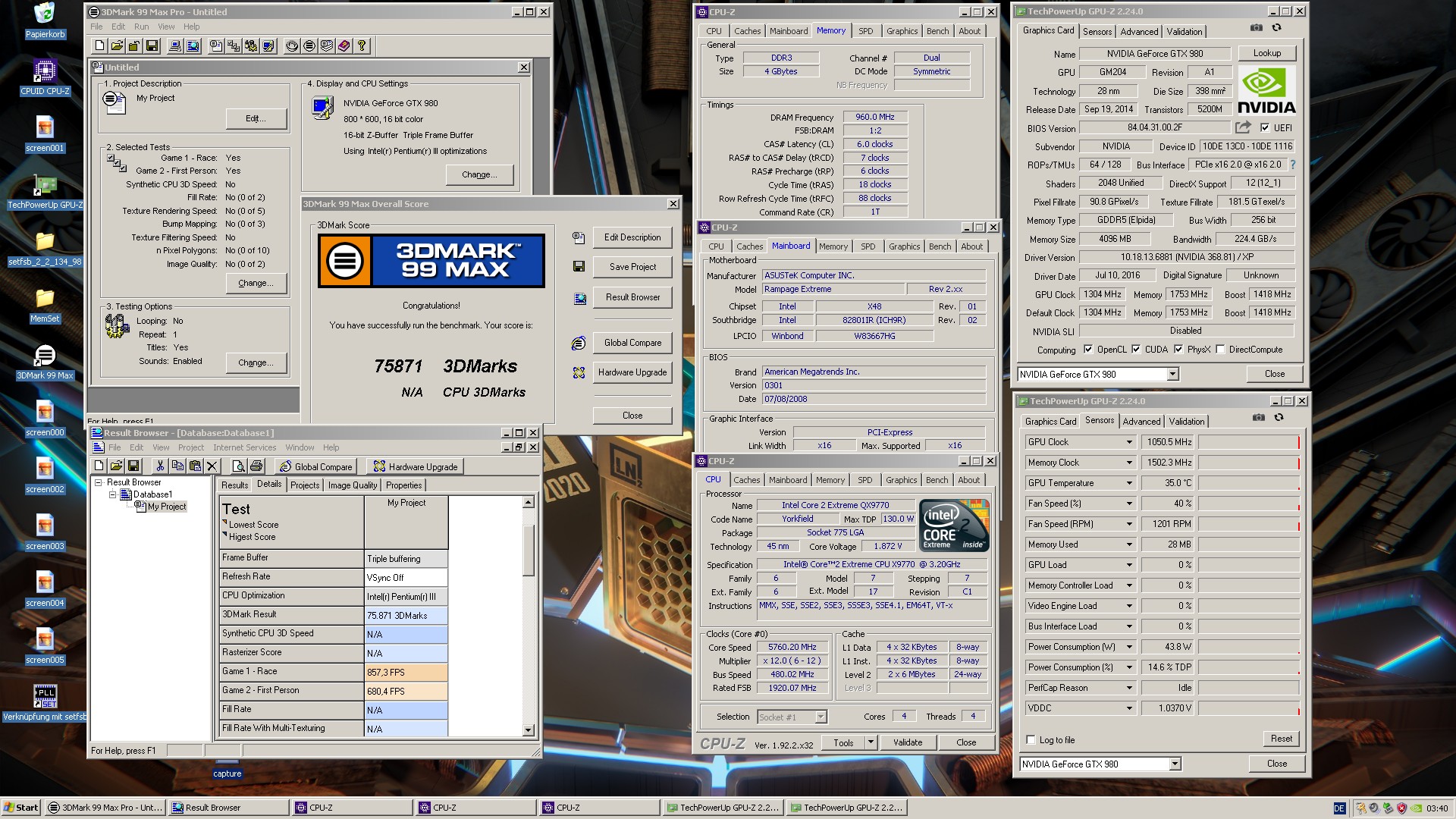Click the 75.871 3DMarks result cell
1456x819 pixels.
pyautogui.click(x=406, y=616)
